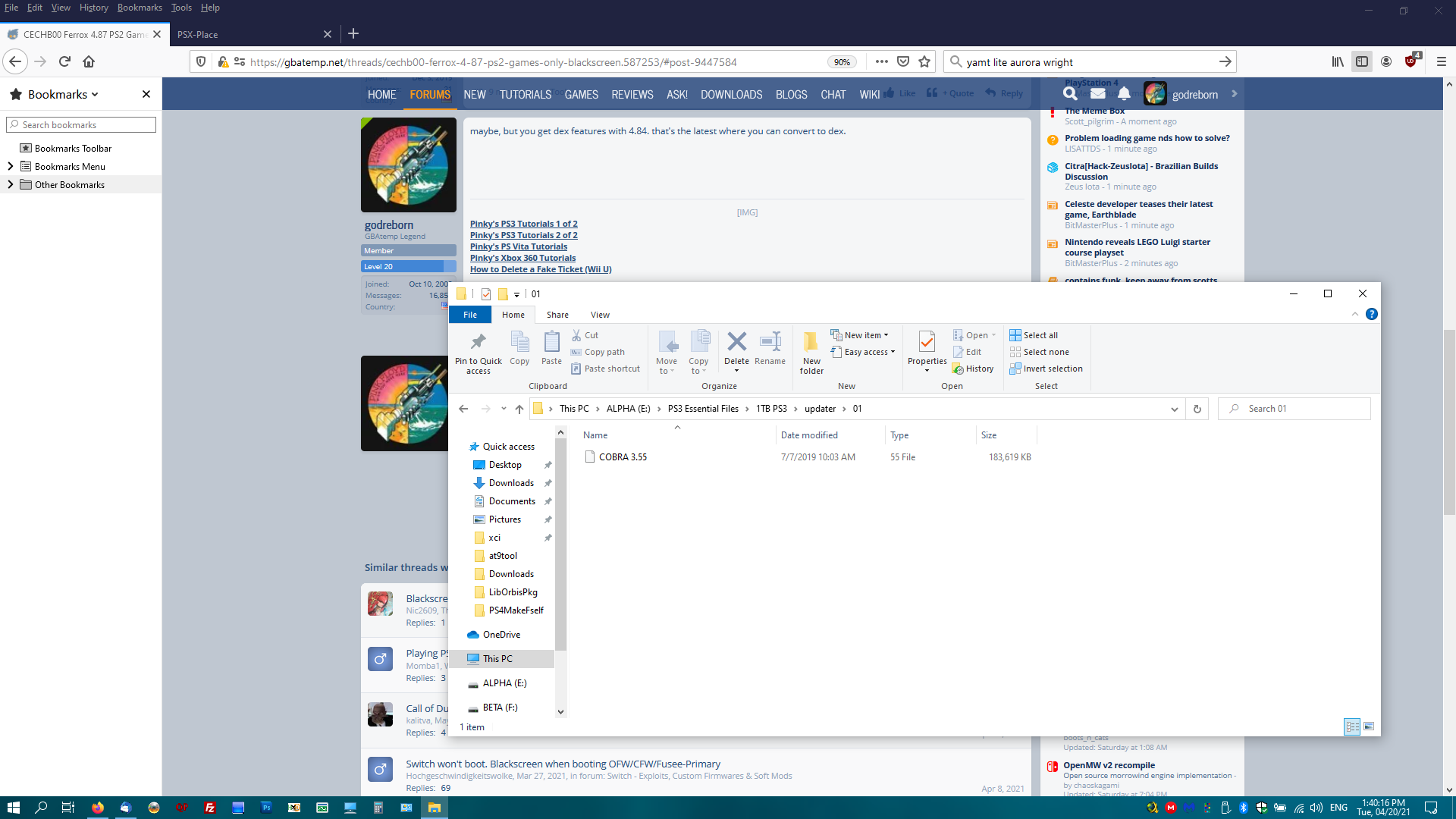The height and width of the screenshot is (819, 1456).
Task: Click Select all in Explorer ribbon
Action: [1034, 335]
